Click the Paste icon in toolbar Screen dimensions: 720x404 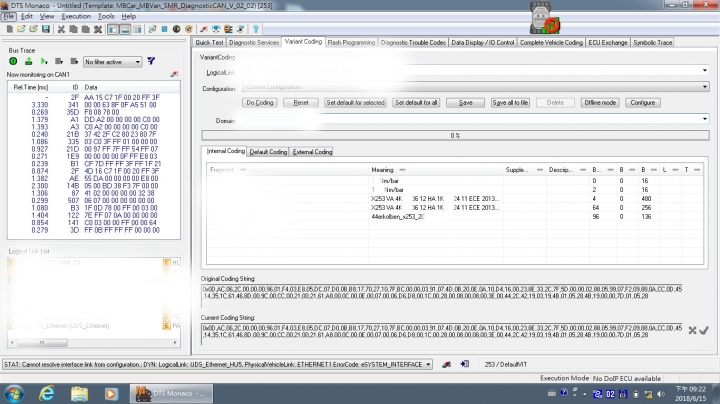pyautogui.click(x=85, y=29)
